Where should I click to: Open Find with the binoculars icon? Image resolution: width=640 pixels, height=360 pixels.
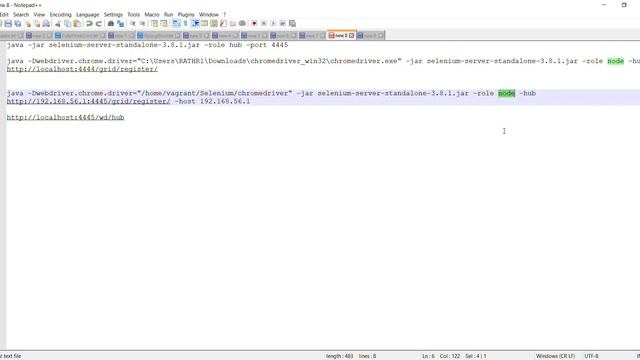click(111, 24)
